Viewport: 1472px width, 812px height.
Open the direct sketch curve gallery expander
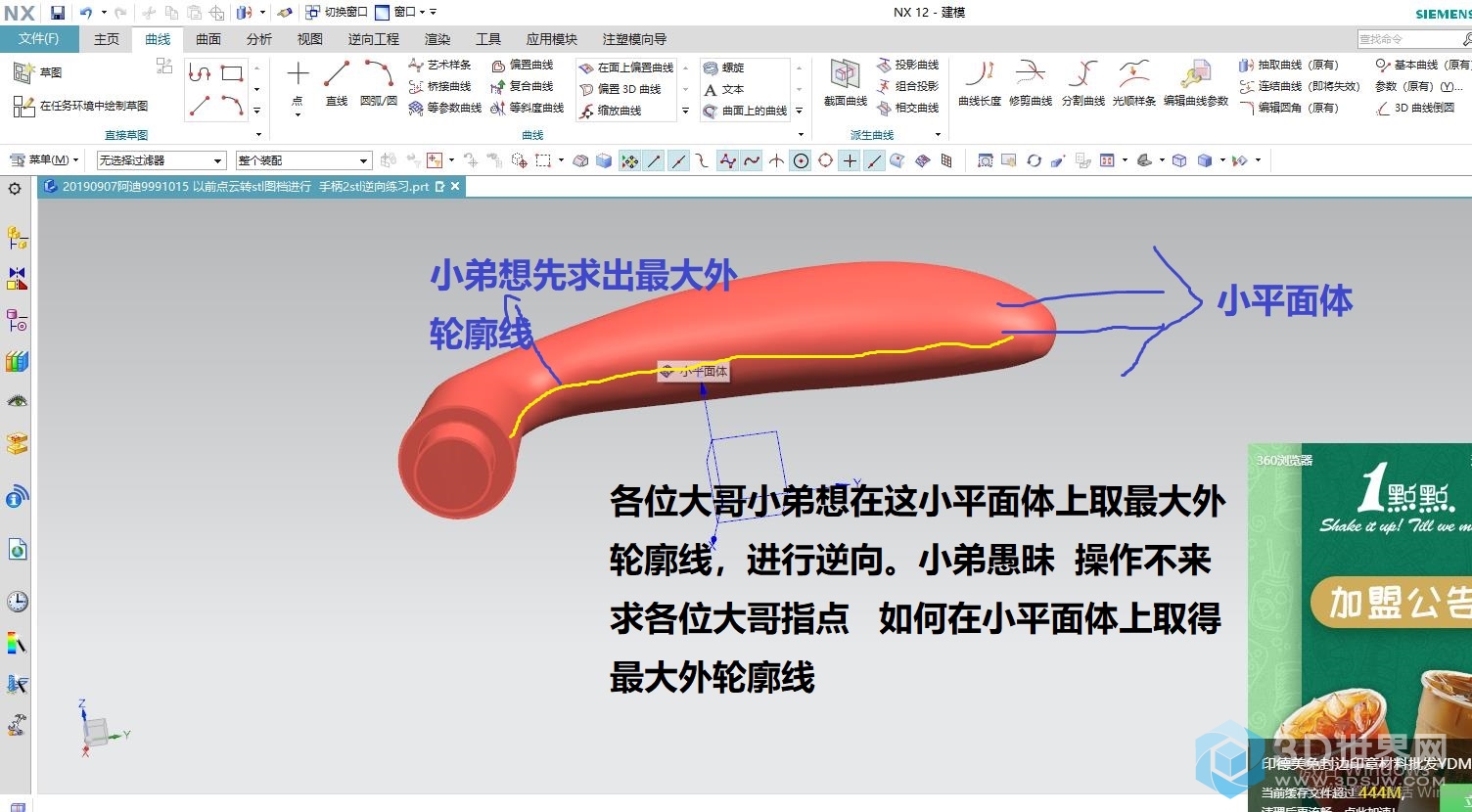click(257, 111)
